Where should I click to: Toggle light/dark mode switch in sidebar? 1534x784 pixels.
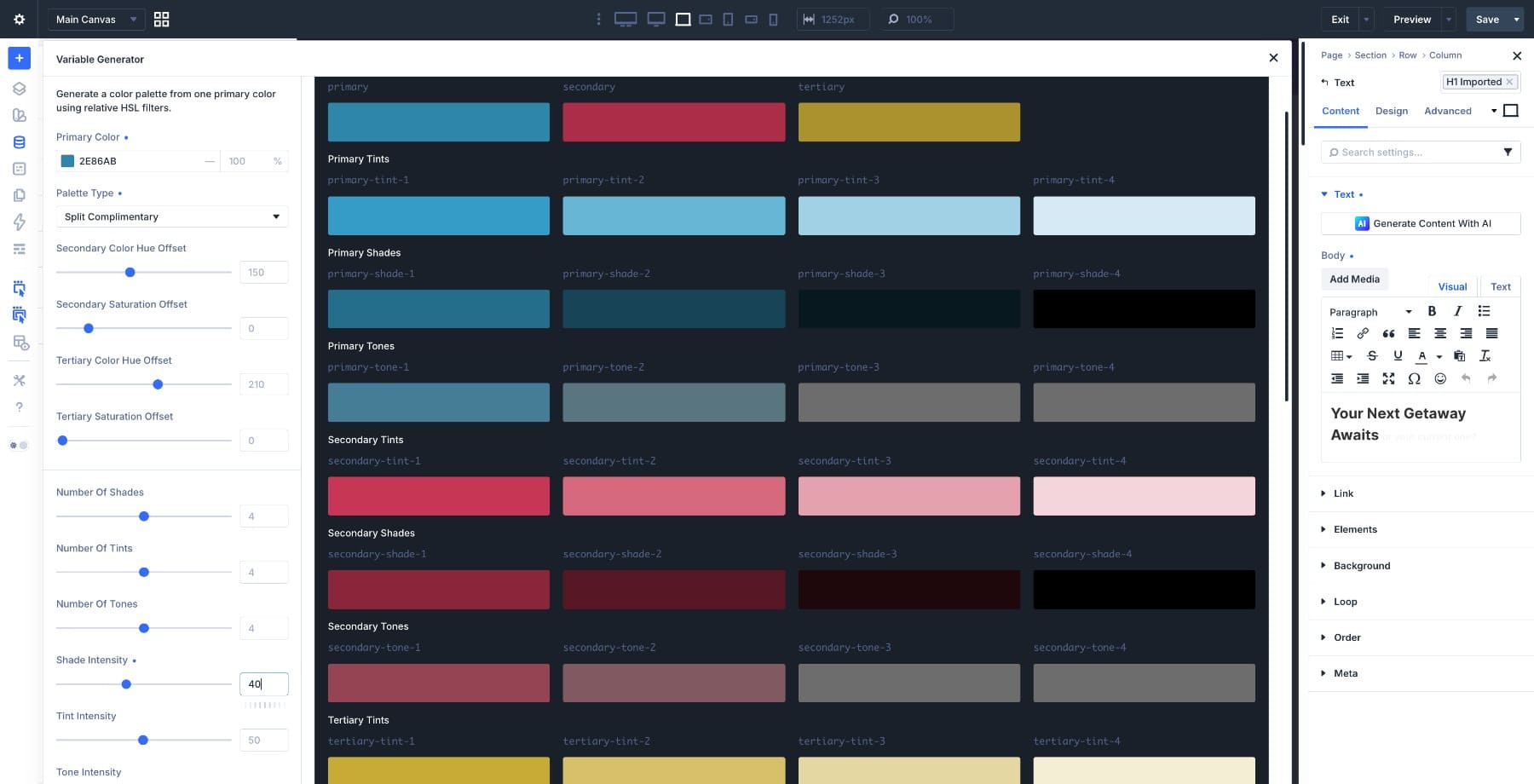pos(19,445)
